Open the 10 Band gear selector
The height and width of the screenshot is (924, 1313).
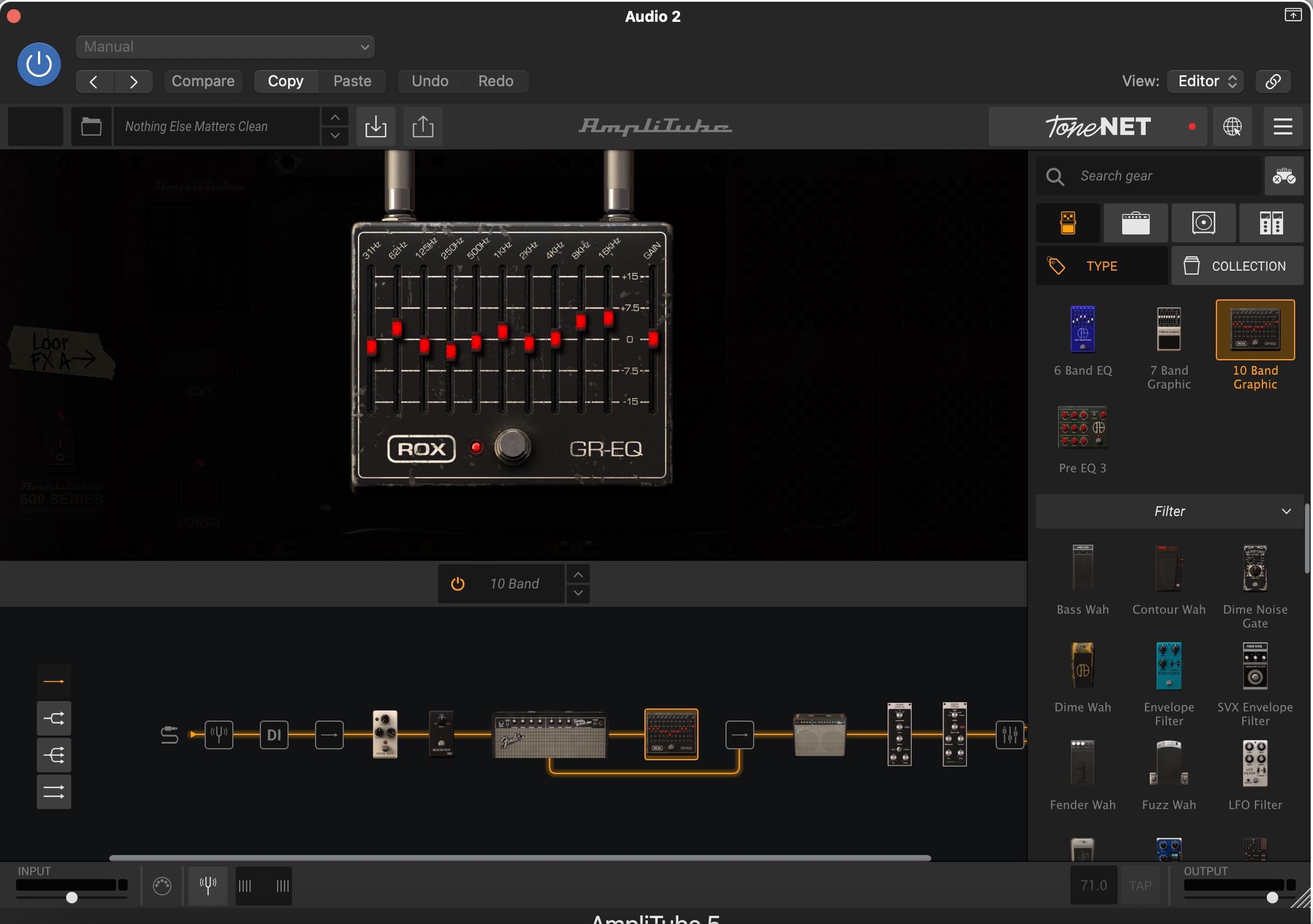pyautogui.click(x=501, y=584)
